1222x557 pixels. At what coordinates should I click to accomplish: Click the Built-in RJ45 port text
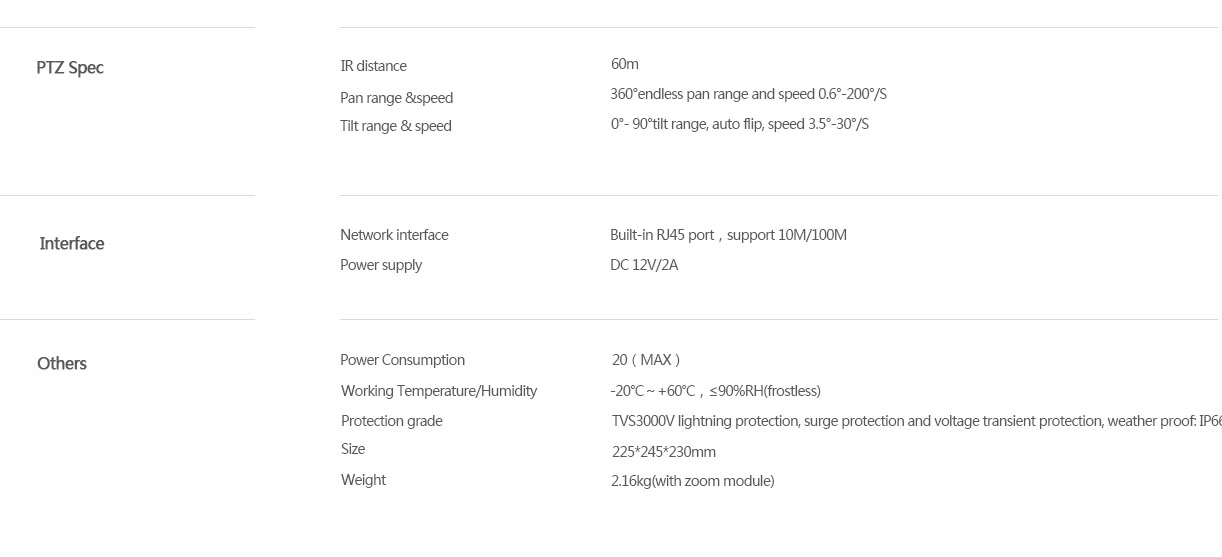(662, 235)
